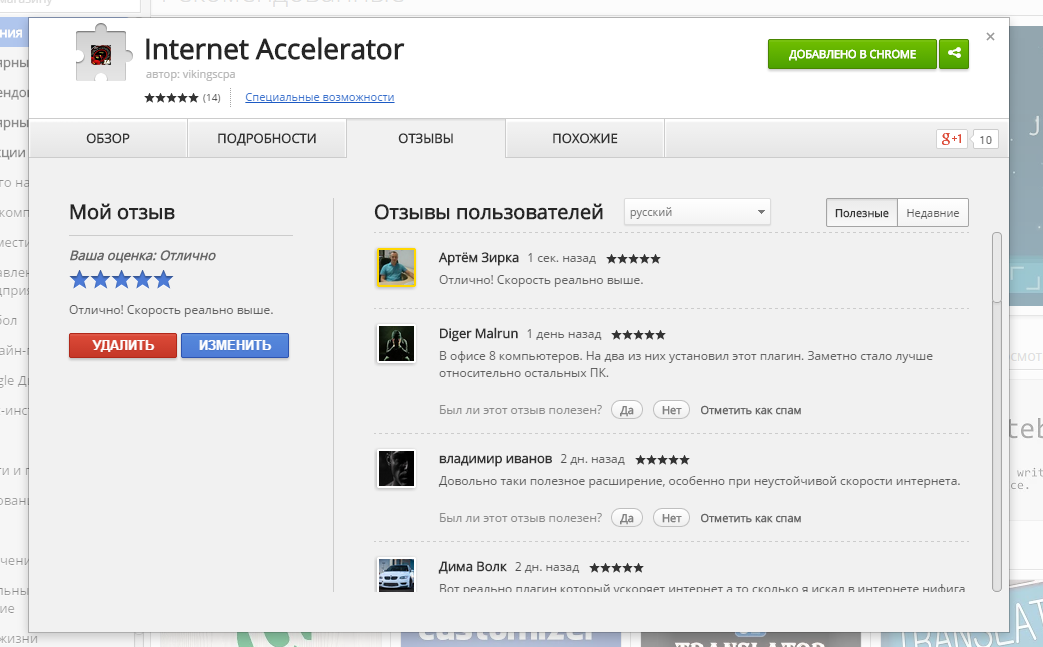Click the Отзывы пользователей heading
This screenshot has height=647, width=1043.
[x=488, y=212]
